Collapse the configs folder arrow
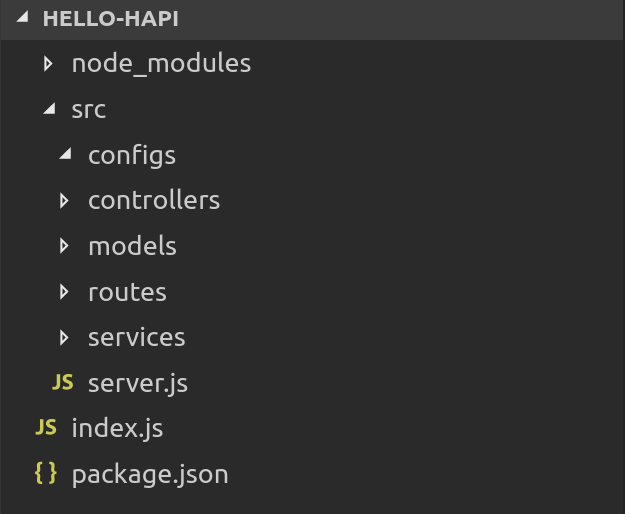625x514 pixels. tap(65, 155)
